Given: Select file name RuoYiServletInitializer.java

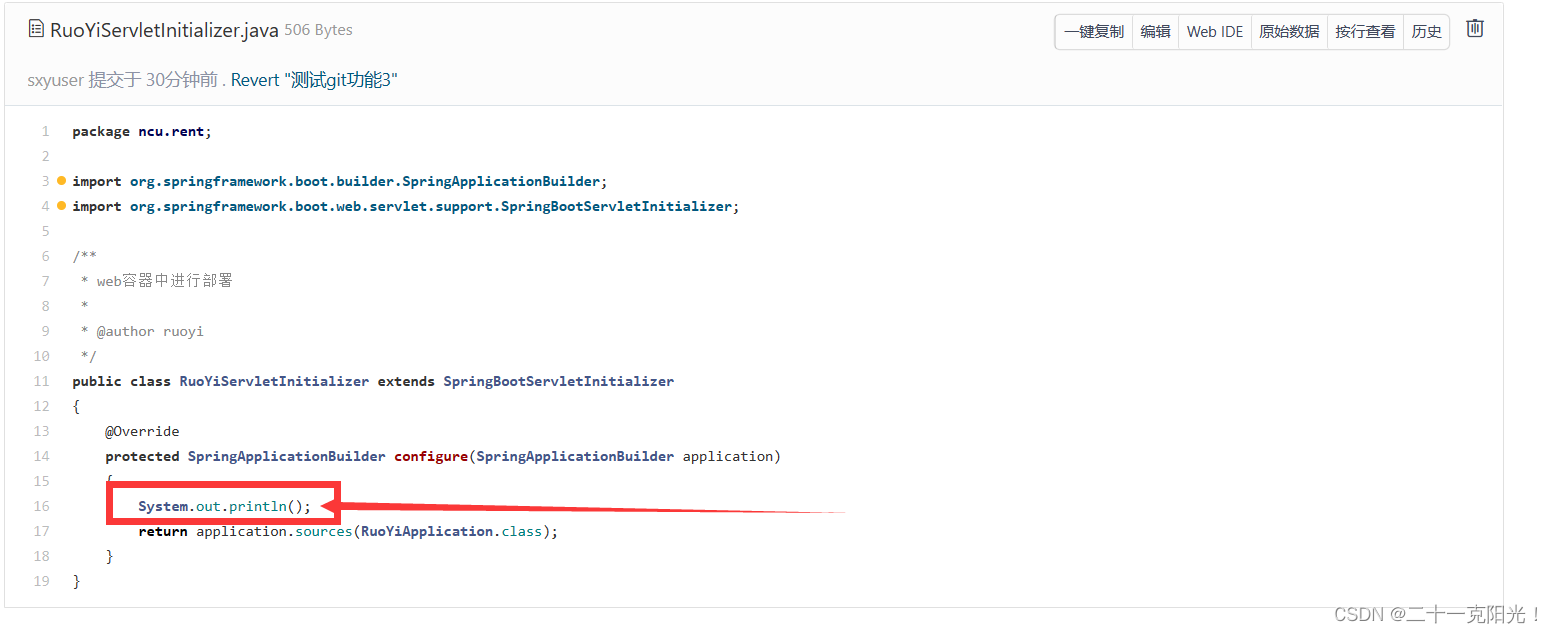Looking at the screenshot, I should 164,30.
